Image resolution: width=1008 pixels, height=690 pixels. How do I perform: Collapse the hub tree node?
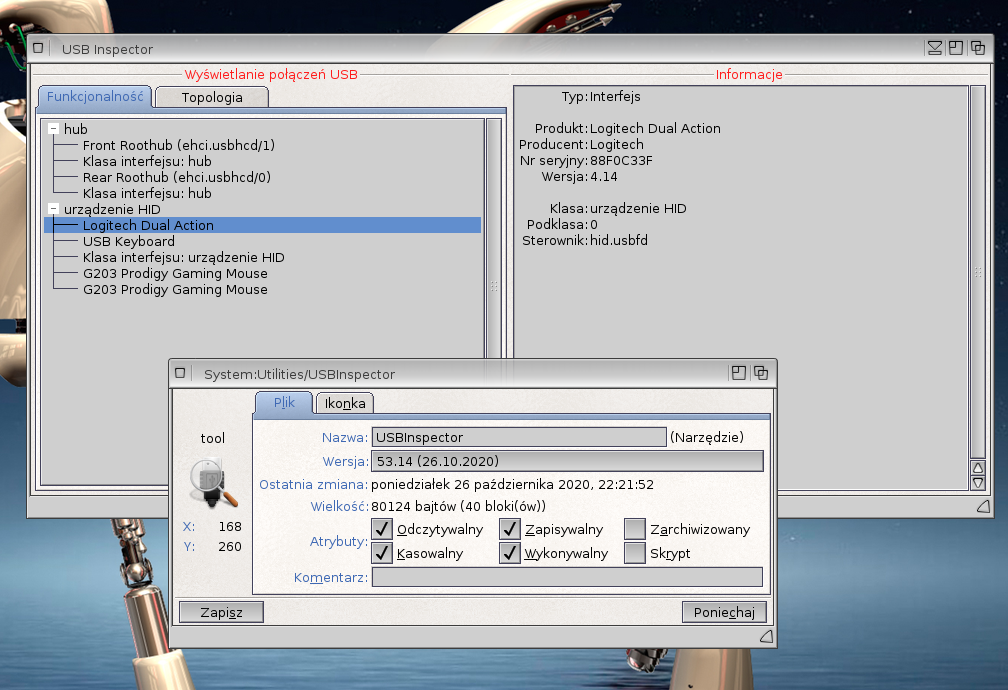54,129
